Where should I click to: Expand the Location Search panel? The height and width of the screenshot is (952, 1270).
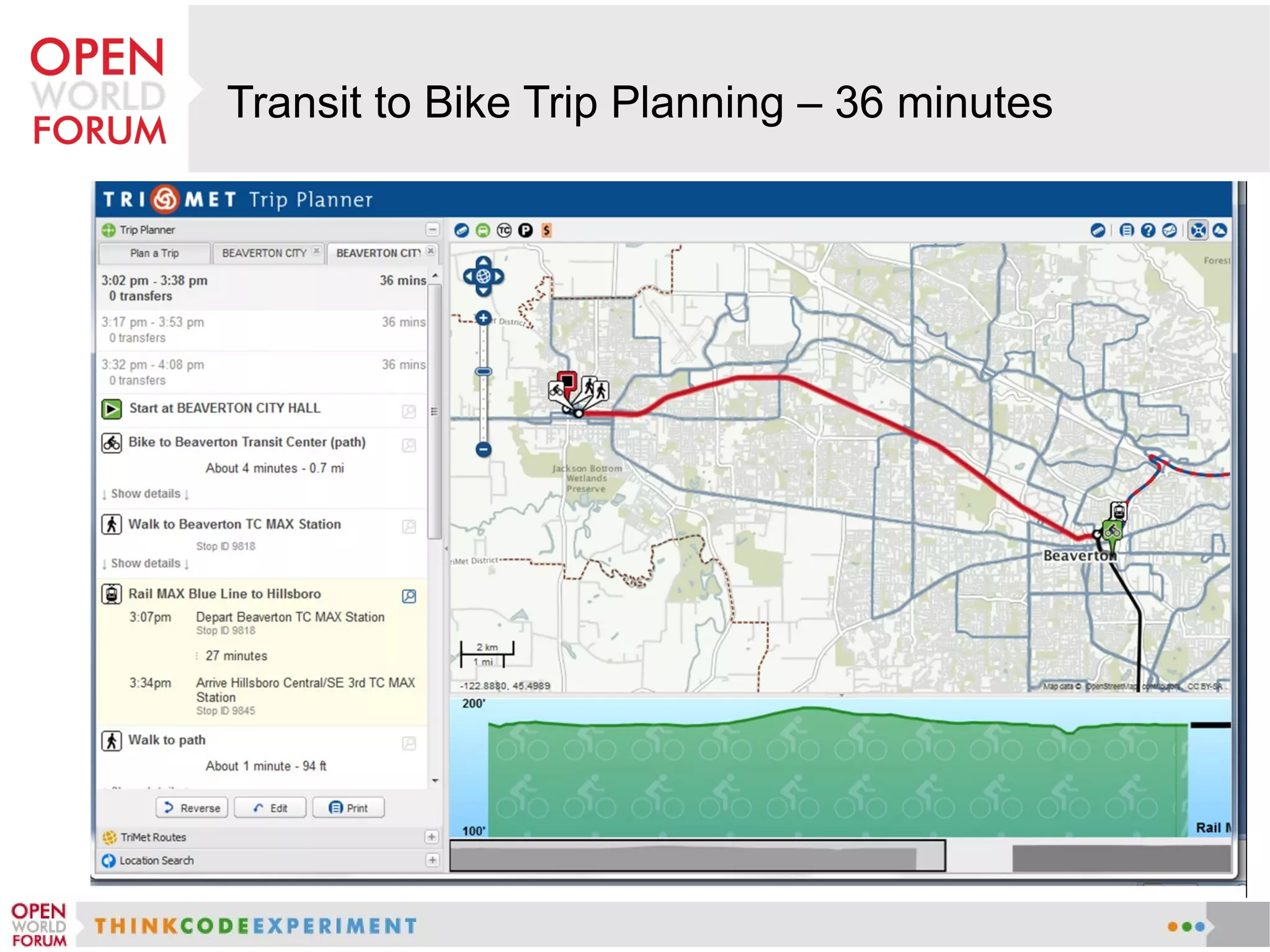pyautogui.click(x=432, y=860)
